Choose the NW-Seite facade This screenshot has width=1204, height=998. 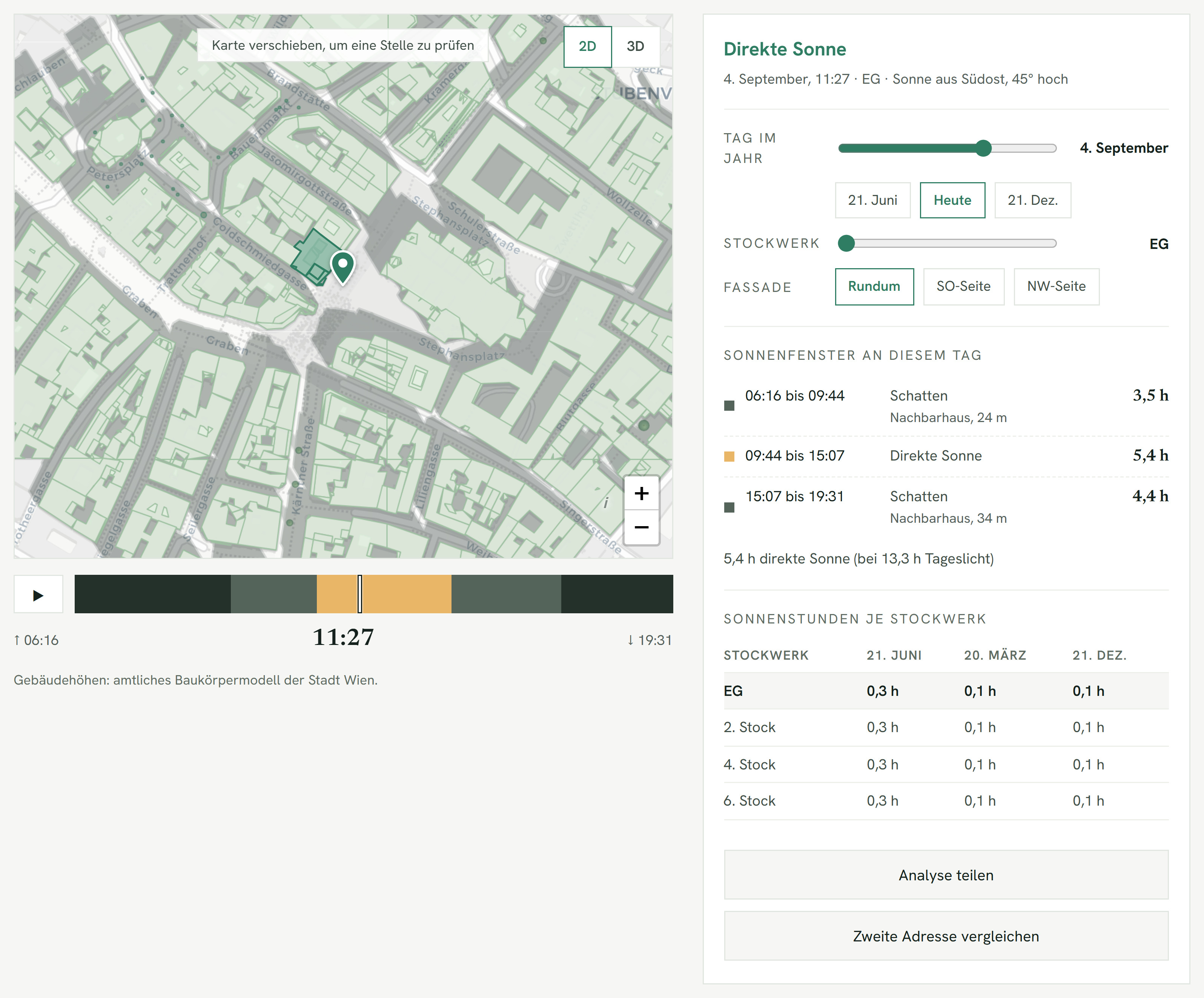click(x=1057, y=287)
